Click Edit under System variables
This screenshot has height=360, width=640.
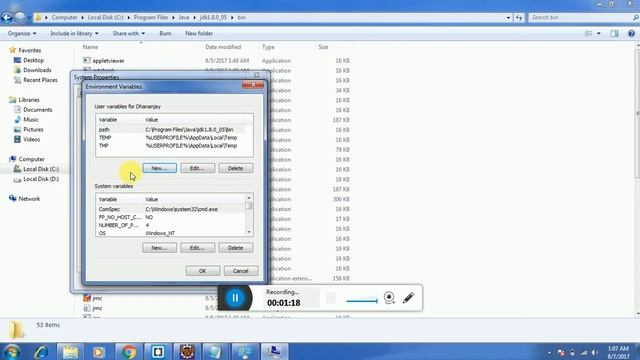click(x=198, y=248)
